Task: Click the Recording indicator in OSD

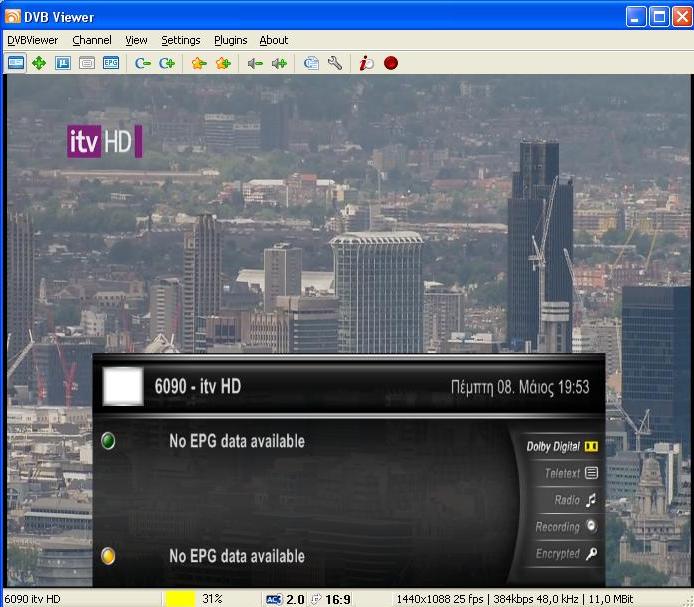Action: [566, 526]
